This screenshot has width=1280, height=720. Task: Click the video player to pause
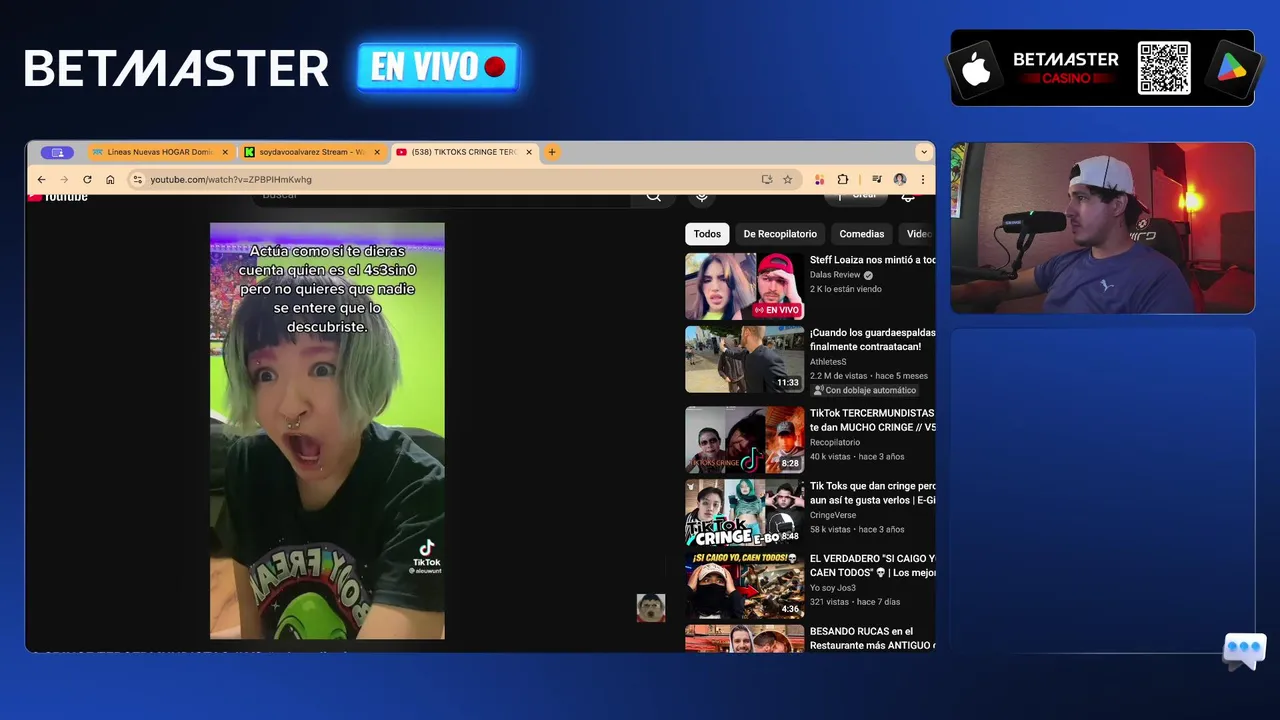327,431
